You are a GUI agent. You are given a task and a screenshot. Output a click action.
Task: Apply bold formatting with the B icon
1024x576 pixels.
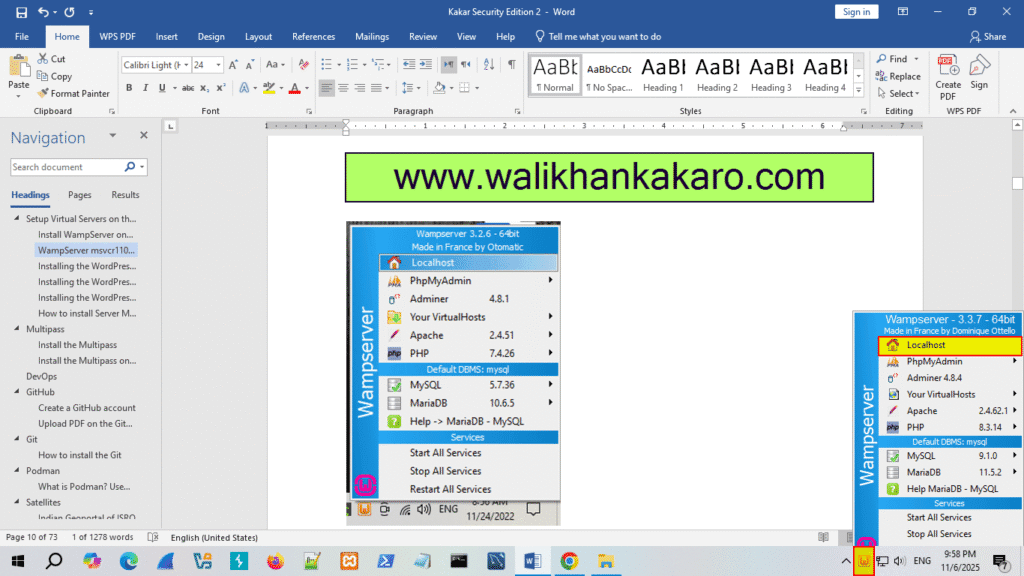[129, 88]
